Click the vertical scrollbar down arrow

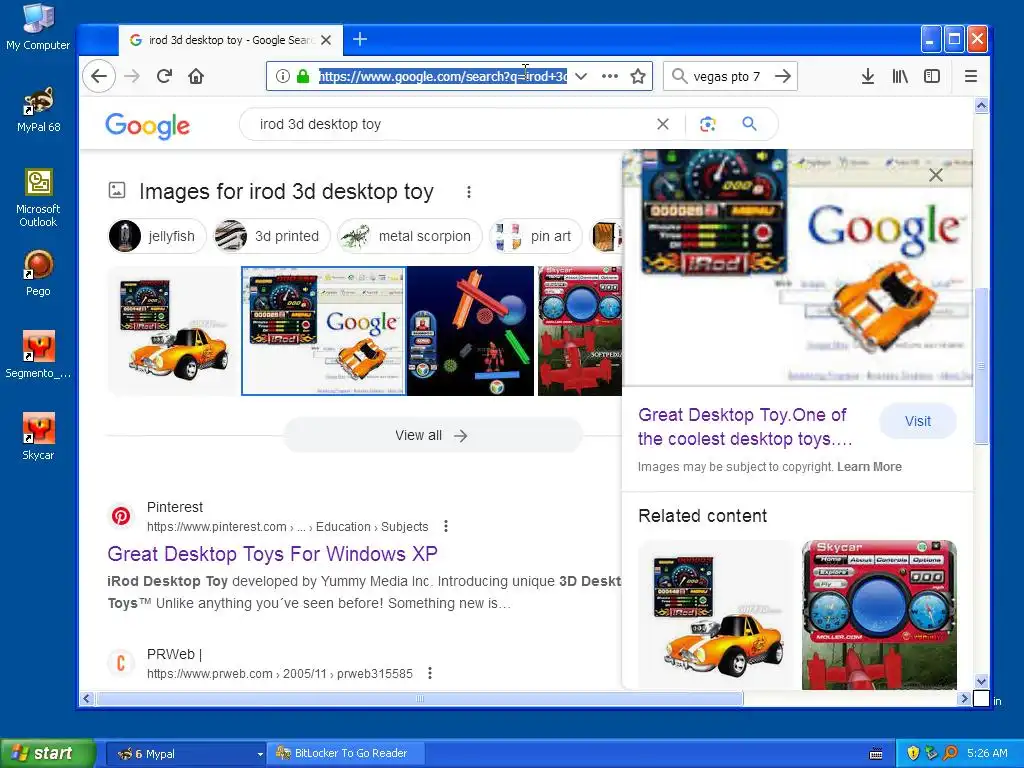coord(981,681)
